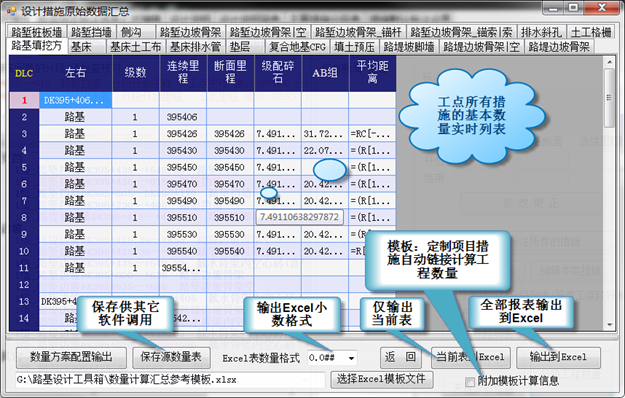Open the 基床土工布 tab
625x398 pixels.
[x=136, y=47]
